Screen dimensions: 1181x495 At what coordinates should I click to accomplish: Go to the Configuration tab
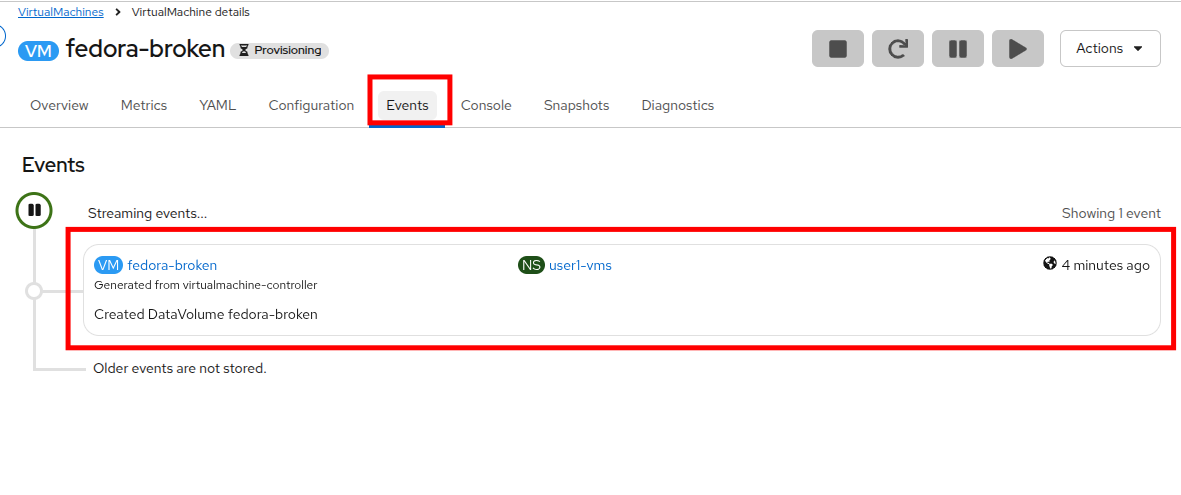click(x=311, y=105)
